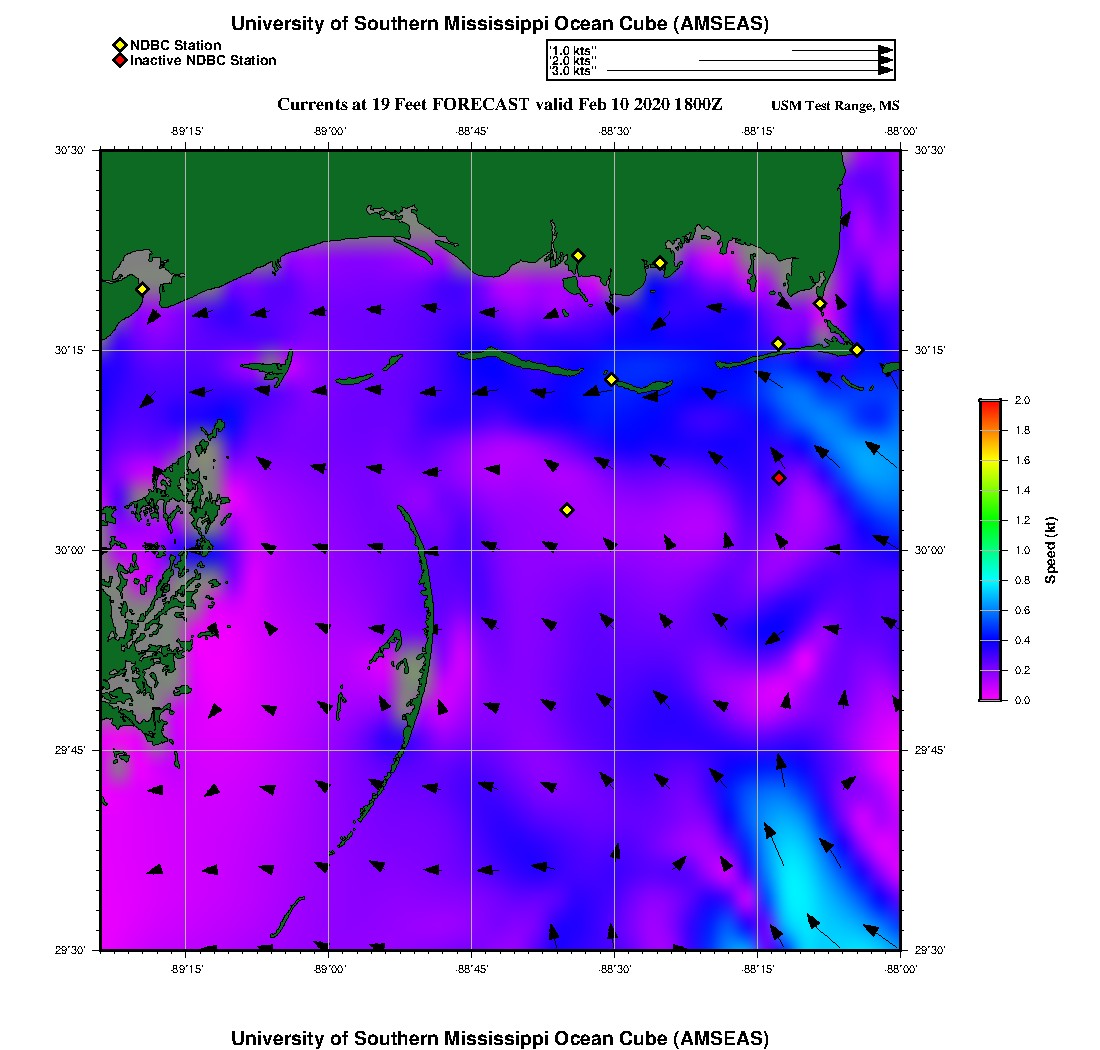Click the magenta bottom of the speed colorbar
Viewport: 1100px width, 1050px height.
989,696
